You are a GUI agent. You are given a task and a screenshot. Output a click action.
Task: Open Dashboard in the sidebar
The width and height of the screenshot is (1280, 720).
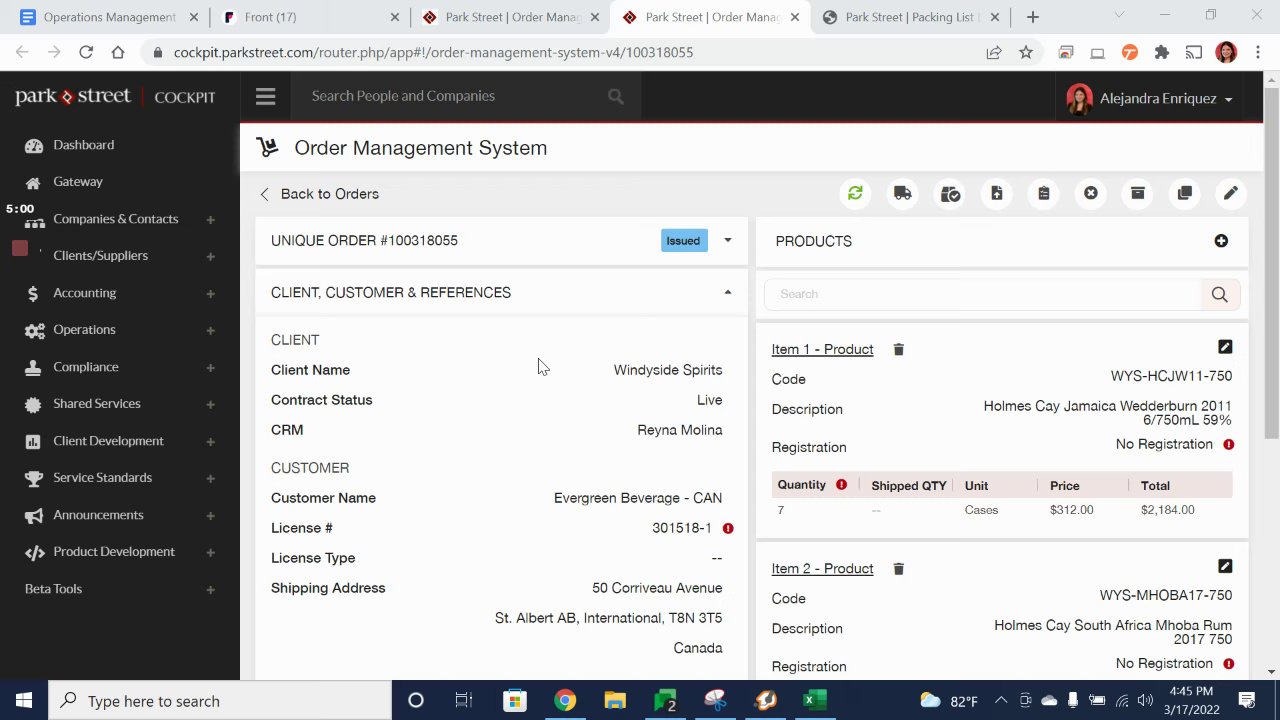click(x=83, y=145)
